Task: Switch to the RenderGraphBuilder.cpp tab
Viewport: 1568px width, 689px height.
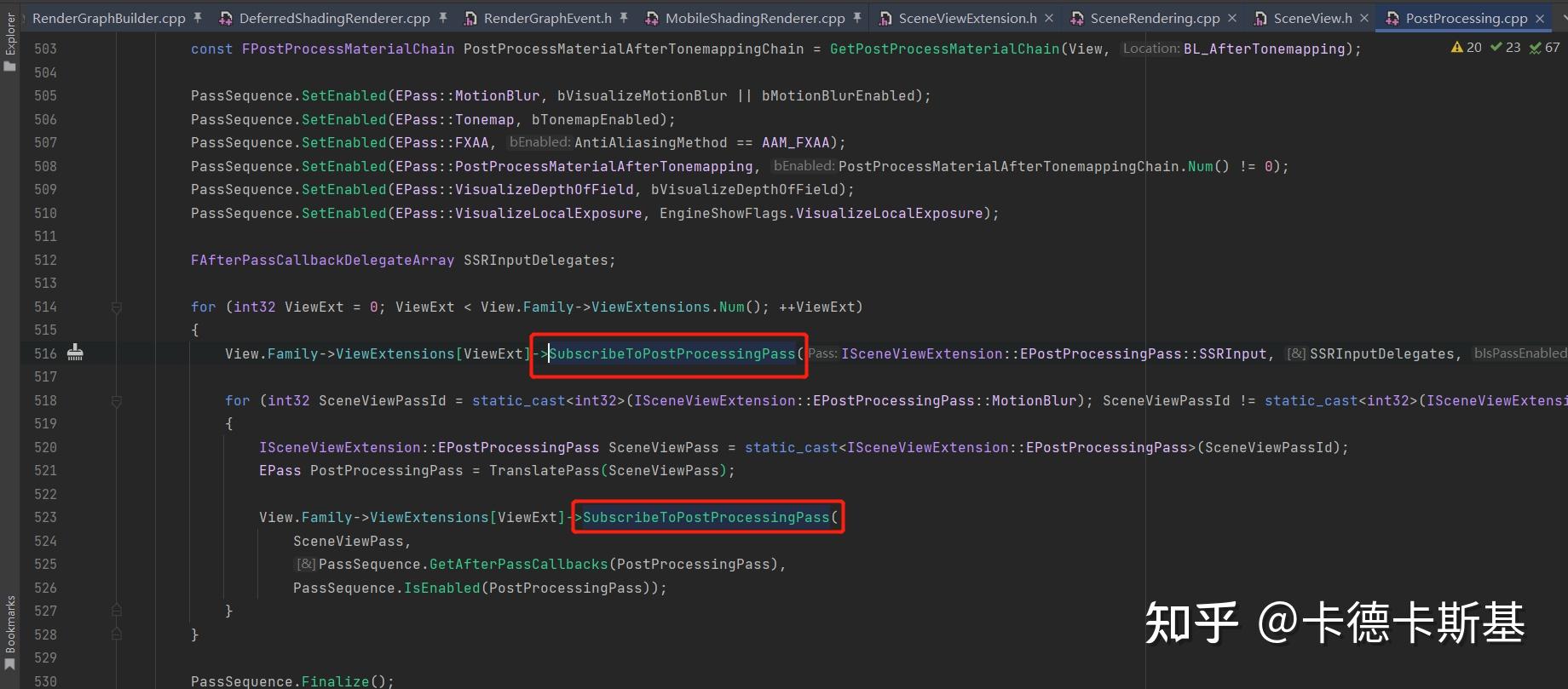Action: point(108,18)
